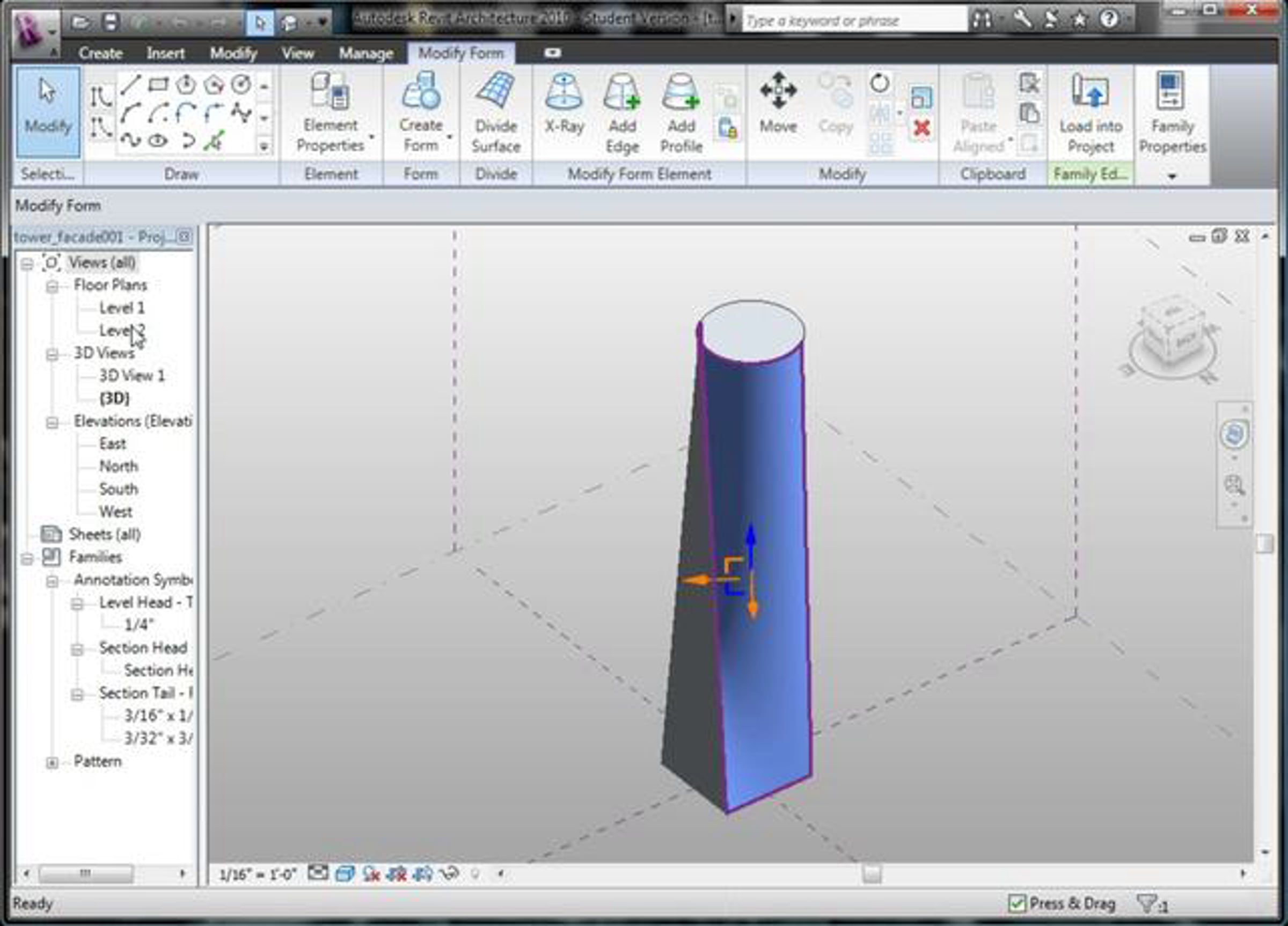1288x926 pixels.
Task: Expand the Pattern family node
Action: [52, 762]
